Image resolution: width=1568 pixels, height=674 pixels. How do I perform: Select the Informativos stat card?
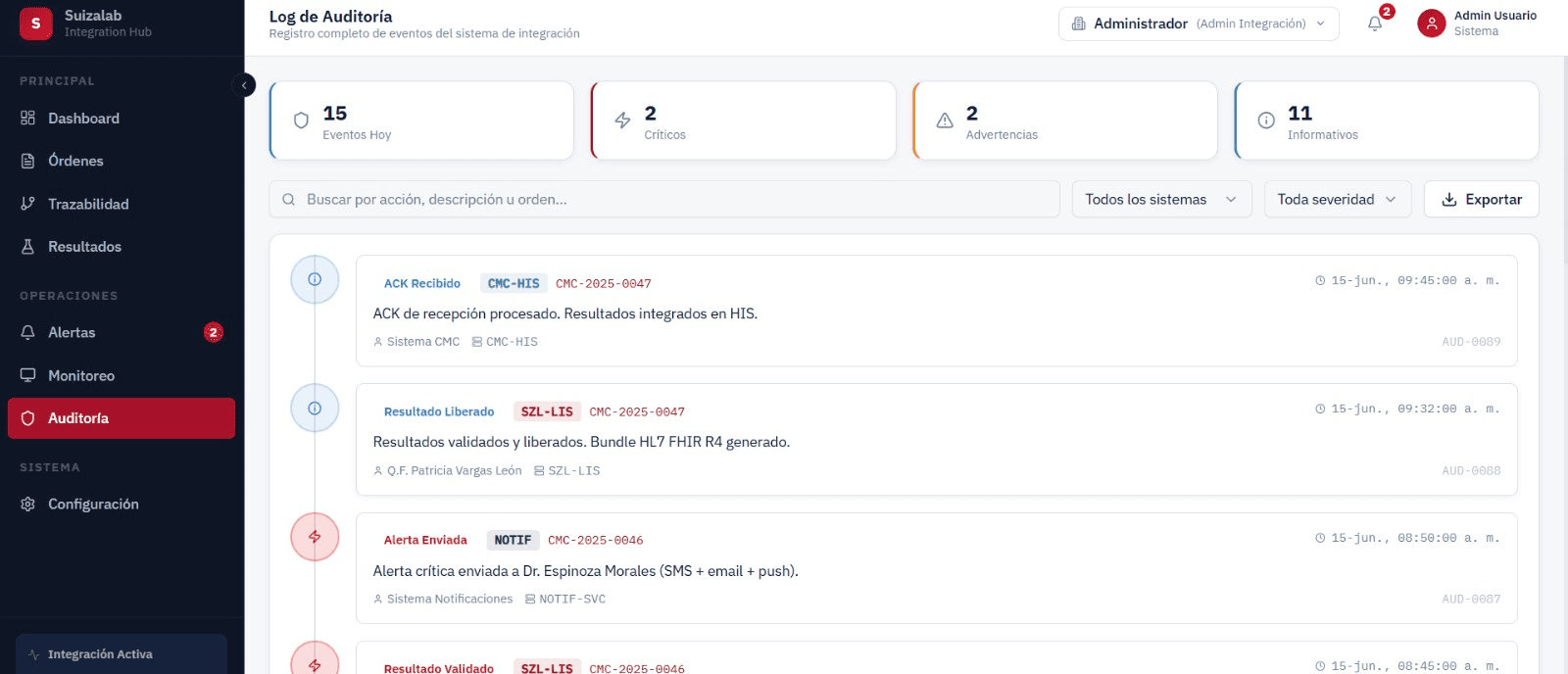tap(1387, 120)
